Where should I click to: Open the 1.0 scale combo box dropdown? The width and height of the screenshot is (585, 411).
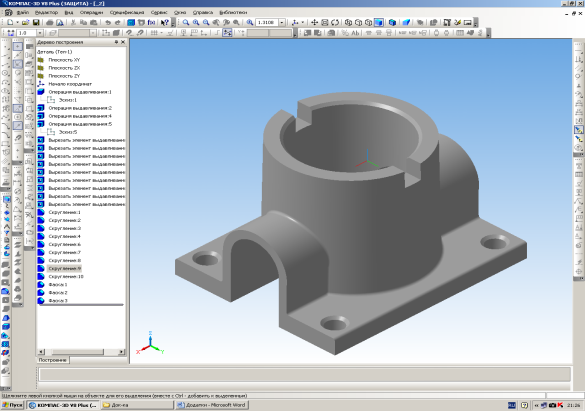40,33
